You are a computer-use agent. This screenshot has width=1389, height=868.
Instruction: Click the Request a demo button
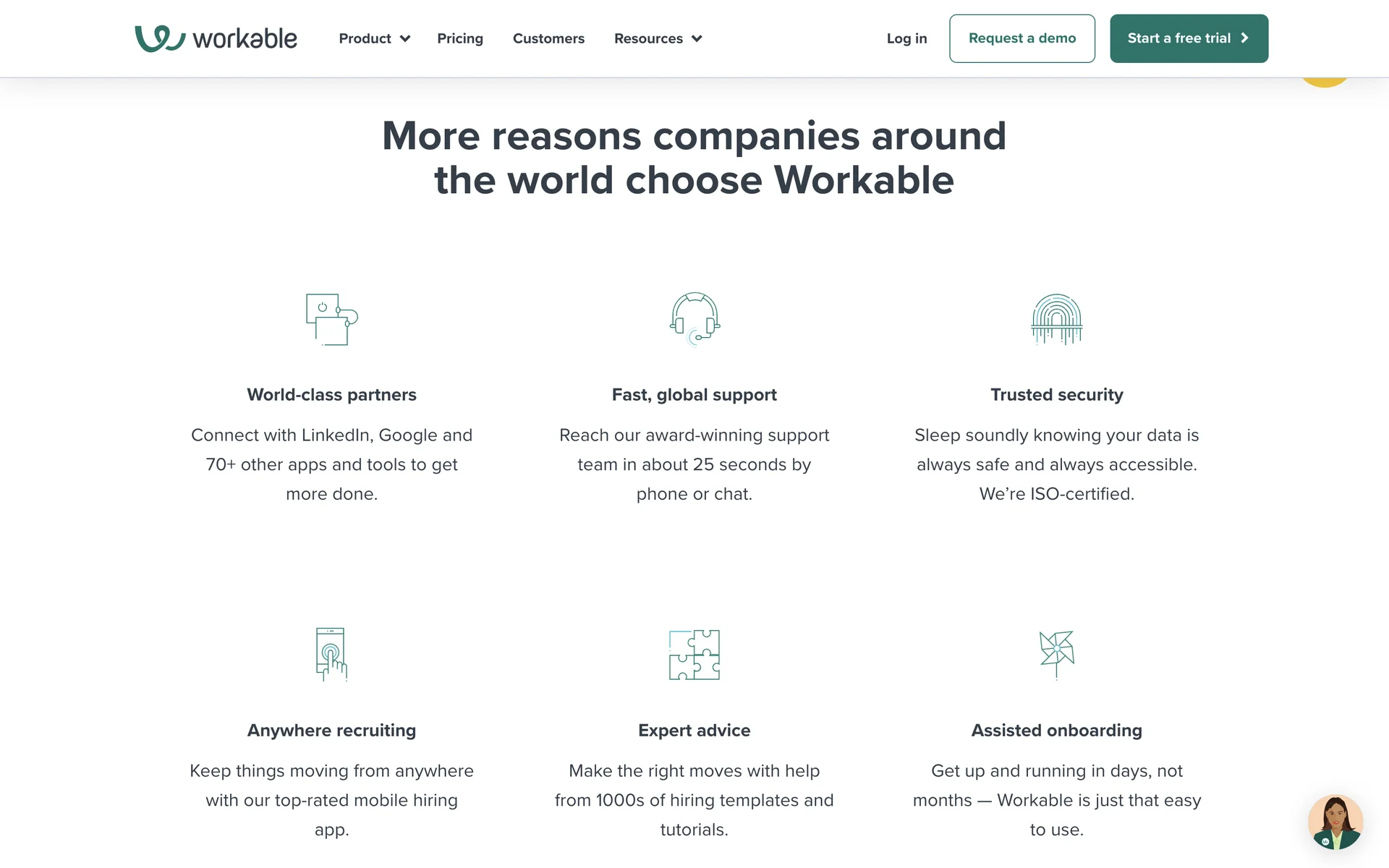(x=1021, y=38)
